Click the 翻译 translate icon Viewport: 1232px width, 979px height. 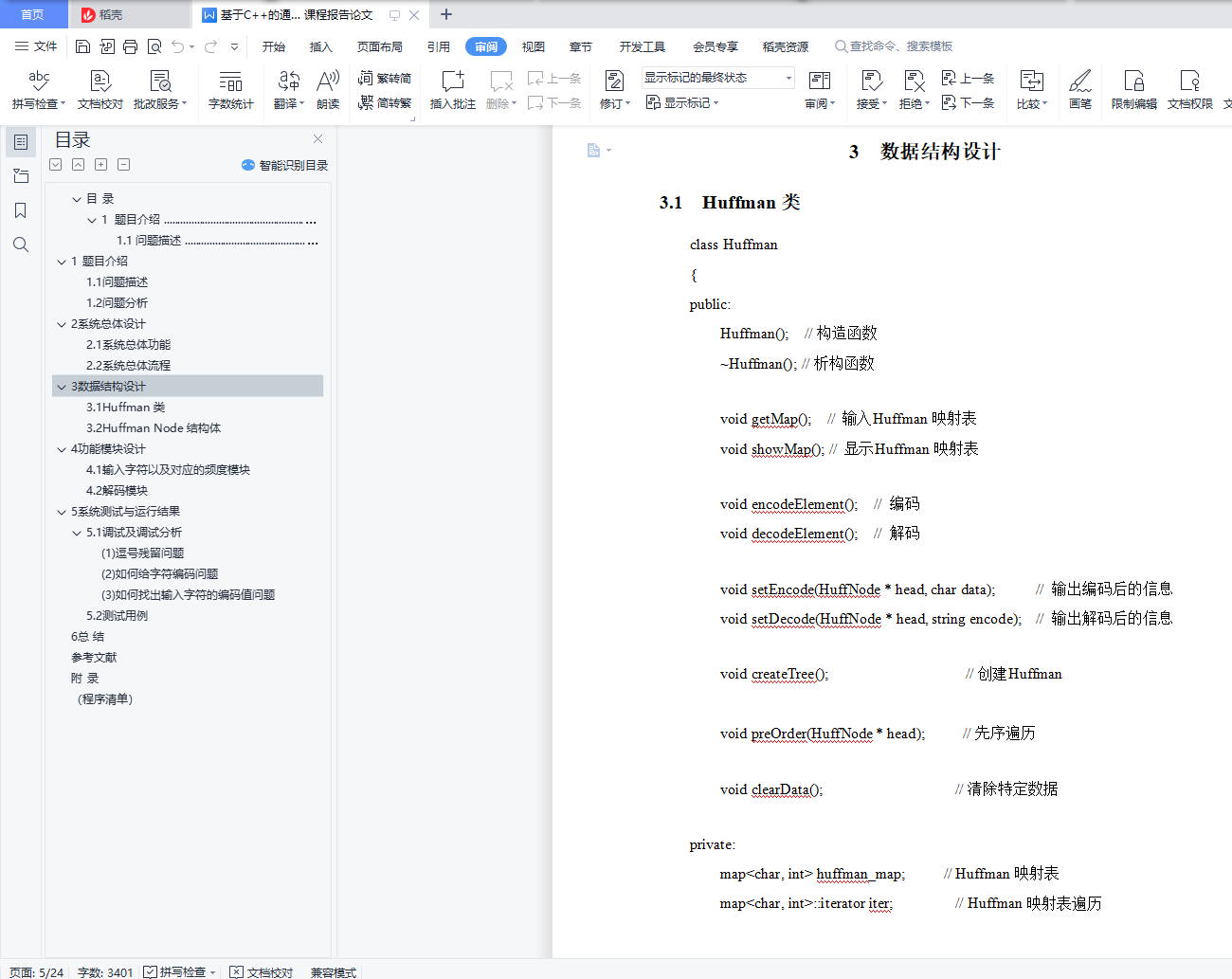289,82
